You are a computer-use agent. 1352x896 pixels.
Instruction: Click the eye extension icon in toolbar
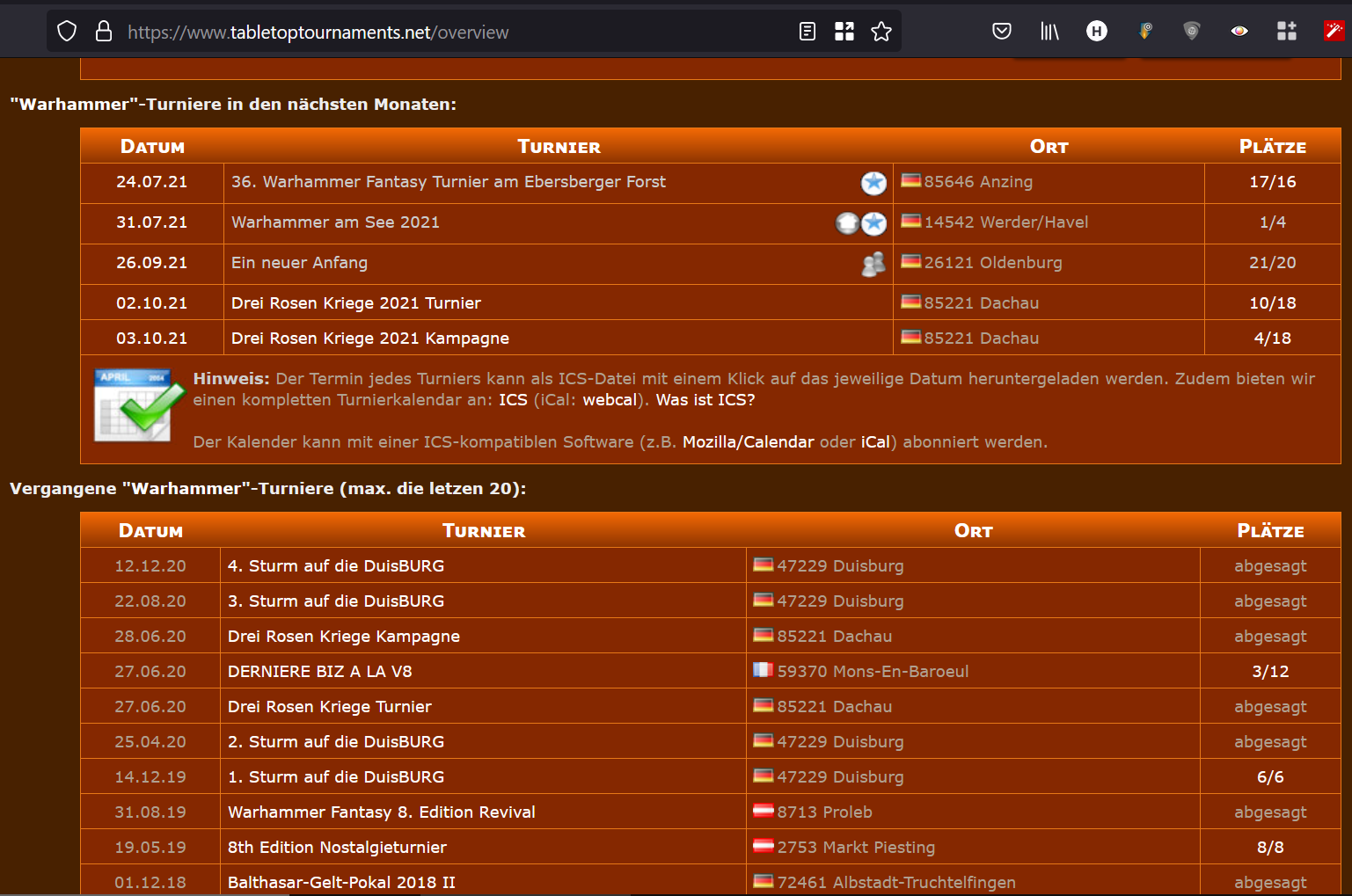pyautogui.click(x=1239, y=32)
